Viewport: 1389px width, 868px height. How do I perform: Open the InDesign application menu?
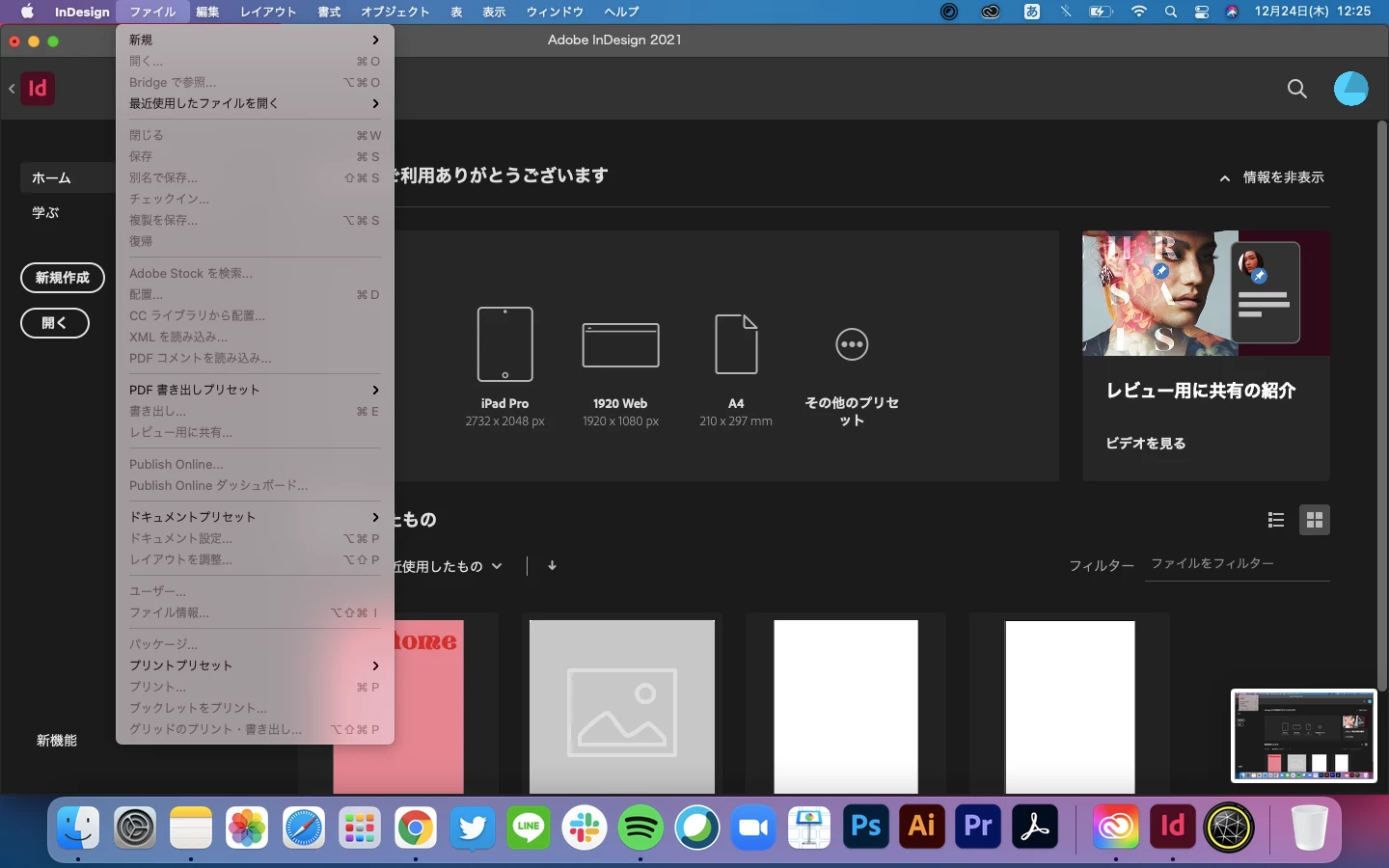click(82, 12)
